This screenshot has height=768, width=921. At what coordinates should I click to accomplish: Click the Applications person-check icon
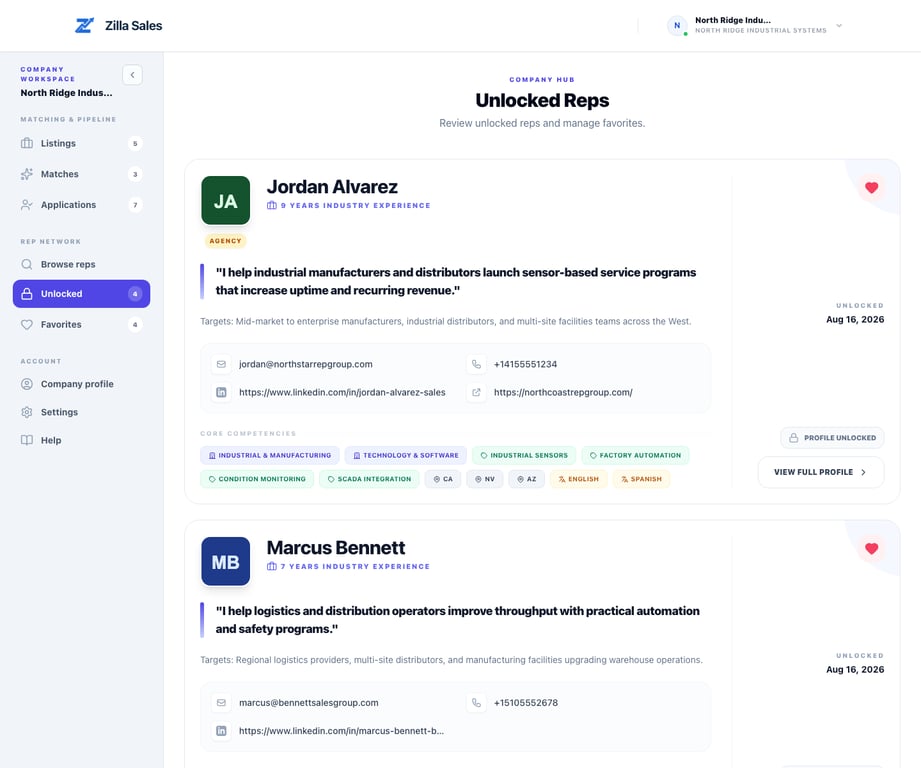pos(27,204)
